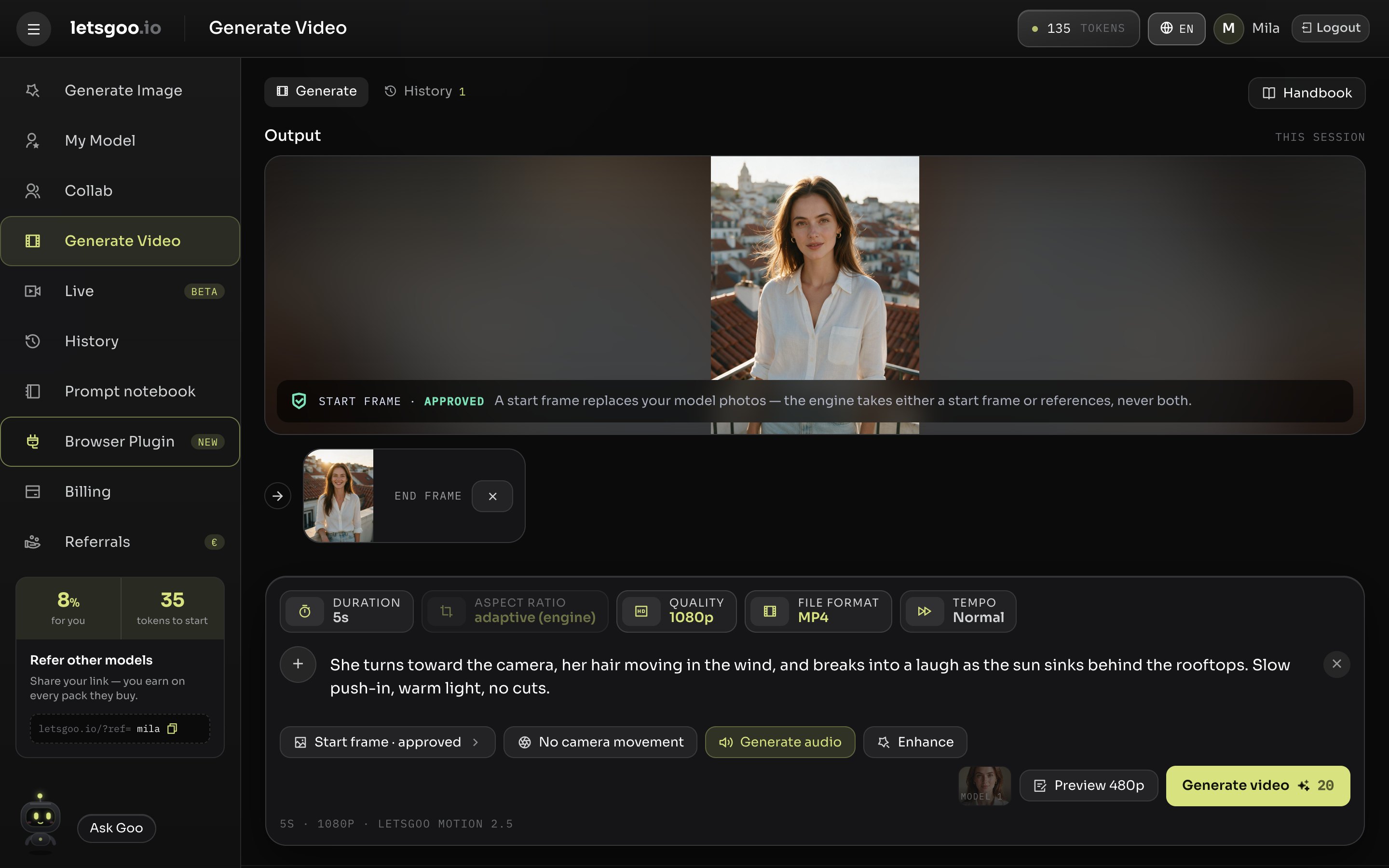Screen dimensions: 1389x868
Task: Click Preview 480p button
Action: [x=1088, y=786]
